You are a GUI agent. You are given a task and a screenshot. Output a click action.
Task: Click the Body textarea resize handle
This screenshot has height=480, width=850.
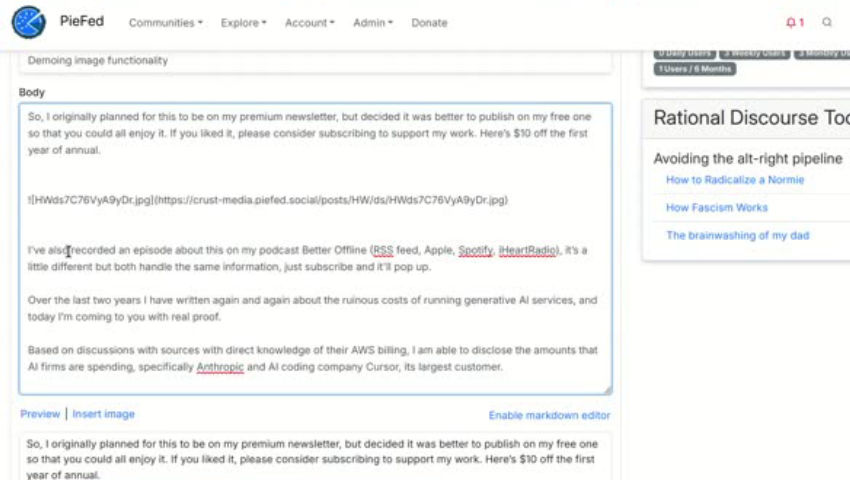point(606,389)
